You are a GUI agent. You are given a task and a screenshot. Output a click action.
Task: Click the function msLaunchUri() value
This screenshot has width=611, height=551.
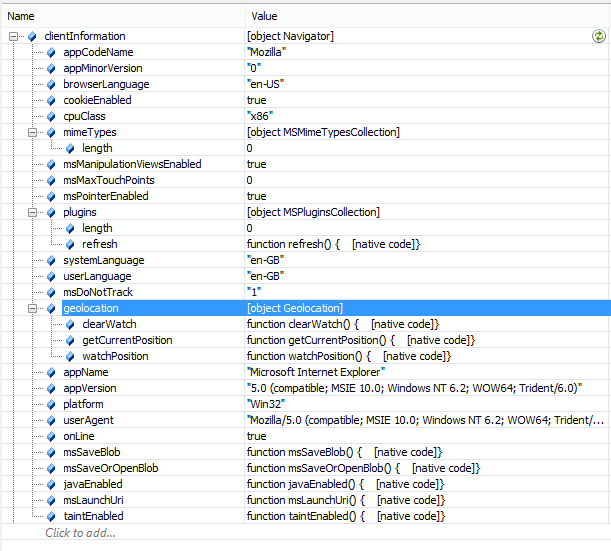[346, 500]
